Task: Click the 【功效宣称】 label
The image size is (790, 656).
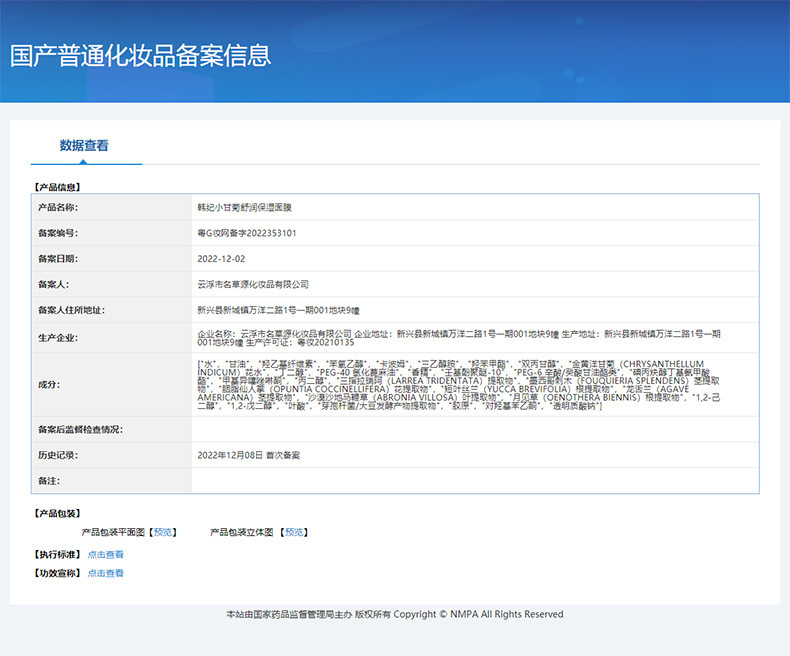Action: (57, 573)
